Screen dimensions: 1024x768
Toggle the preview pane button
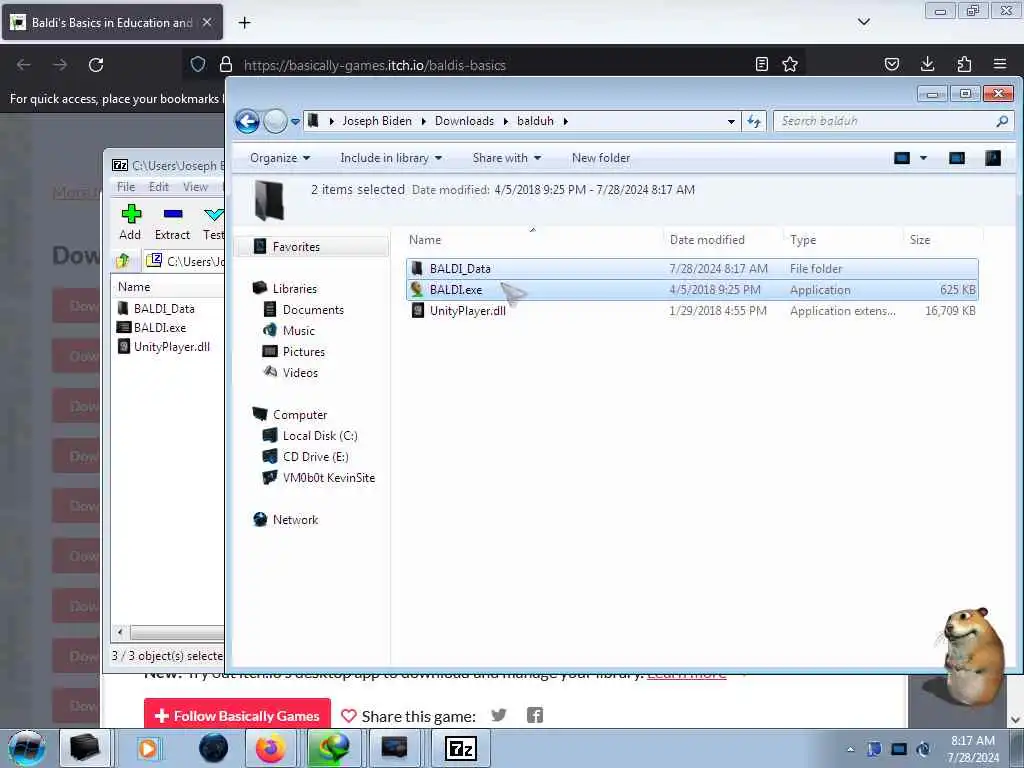click(957, 158)
